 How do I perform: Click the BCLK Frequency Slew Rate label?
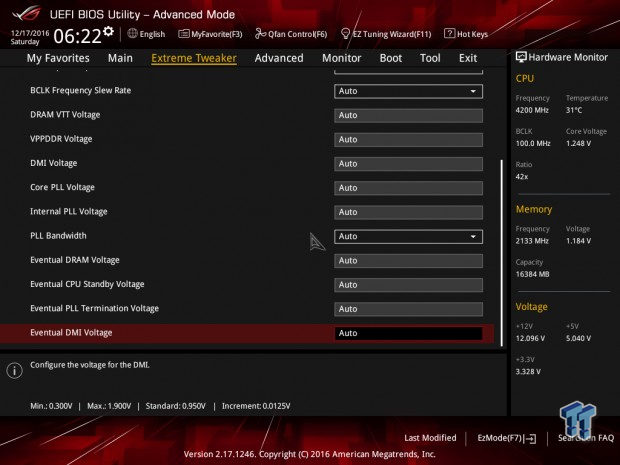click(x=80, y=90)
